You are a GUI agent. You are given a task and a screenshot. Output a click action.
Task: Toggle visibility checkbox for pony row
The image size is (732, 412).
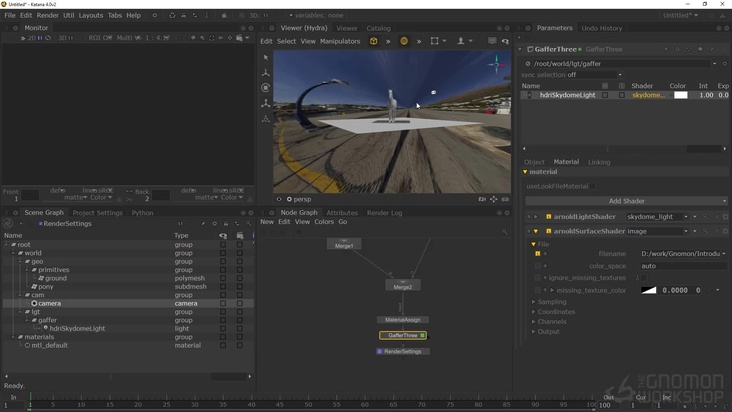coord(223,286)
